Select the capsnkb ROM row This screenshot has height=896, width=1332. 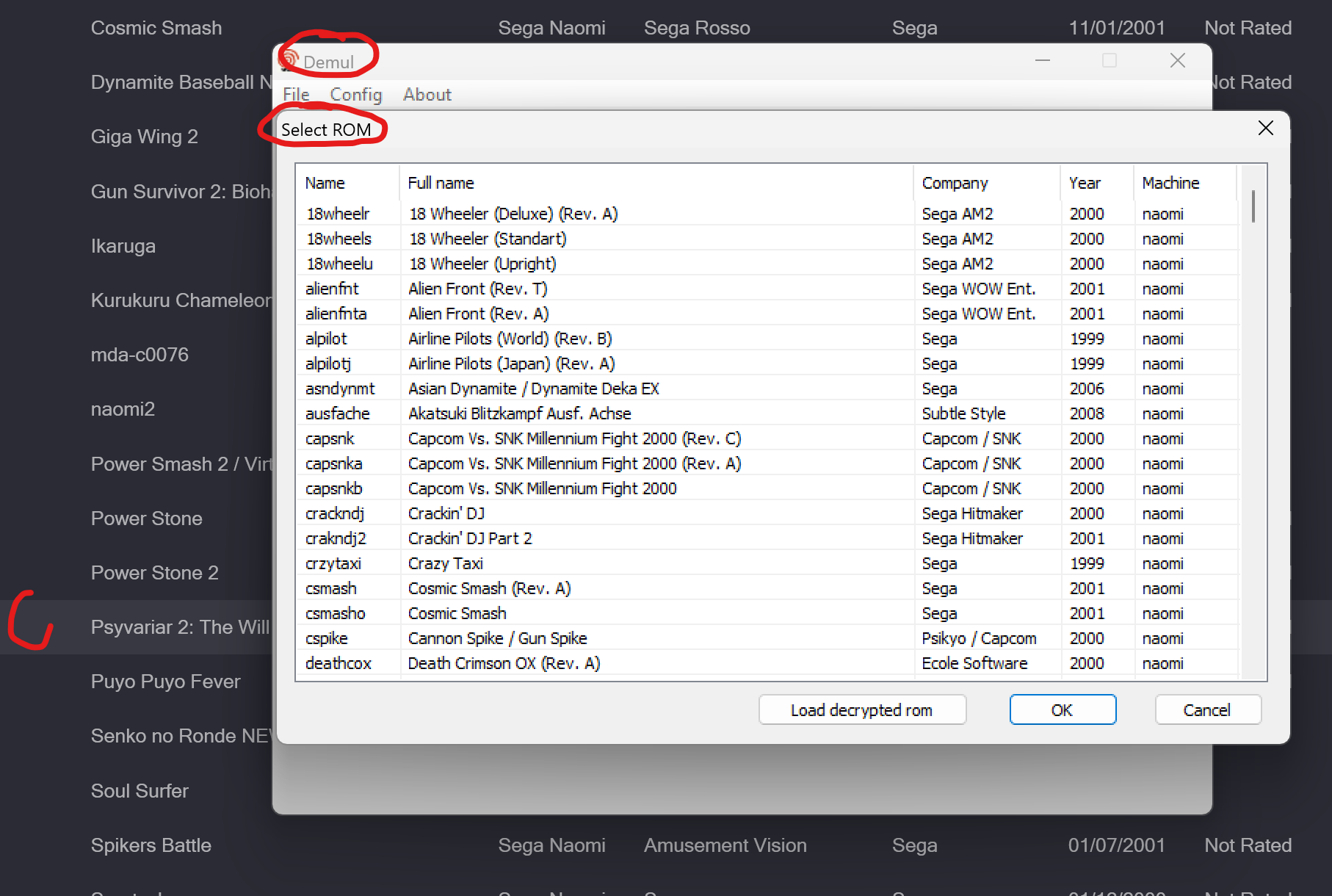[767, 488]
